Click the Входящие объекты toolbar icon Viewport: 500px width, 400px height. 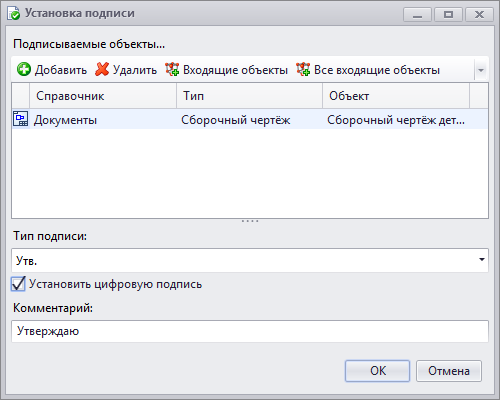click(172, 69)
